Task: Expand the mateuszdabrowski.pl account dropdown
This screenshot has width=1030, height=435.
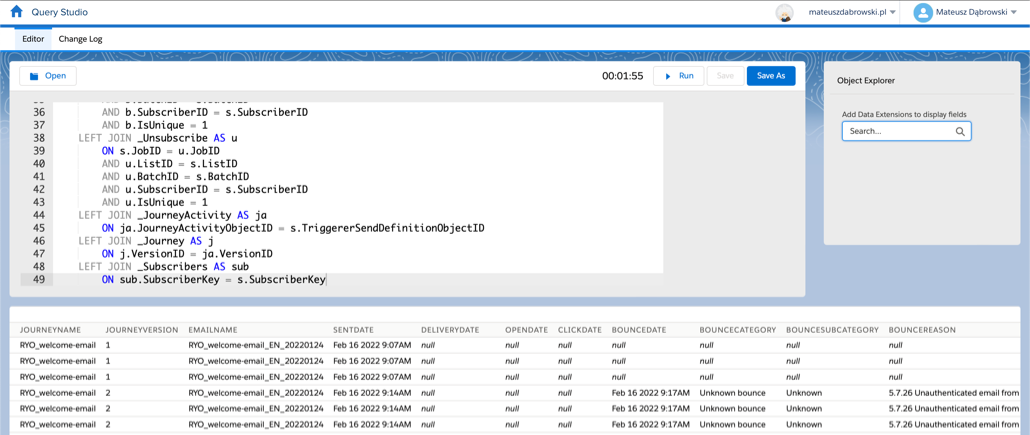Action: 893,13
